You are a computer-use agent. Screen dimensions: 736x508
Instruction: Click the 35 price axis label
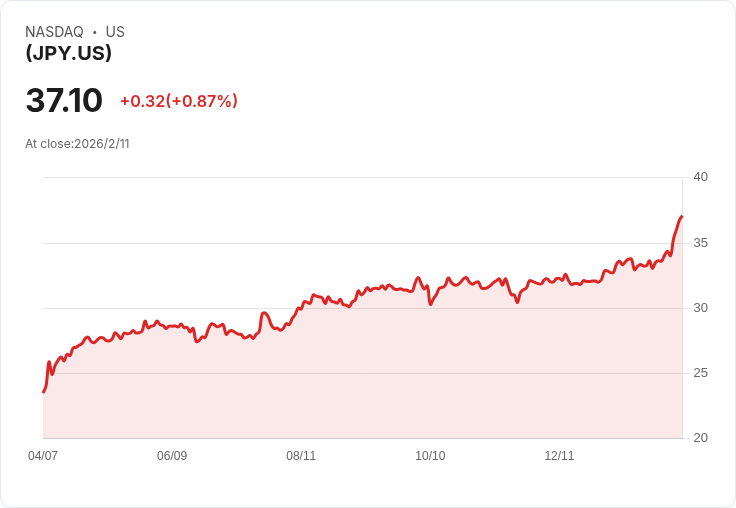700,243
